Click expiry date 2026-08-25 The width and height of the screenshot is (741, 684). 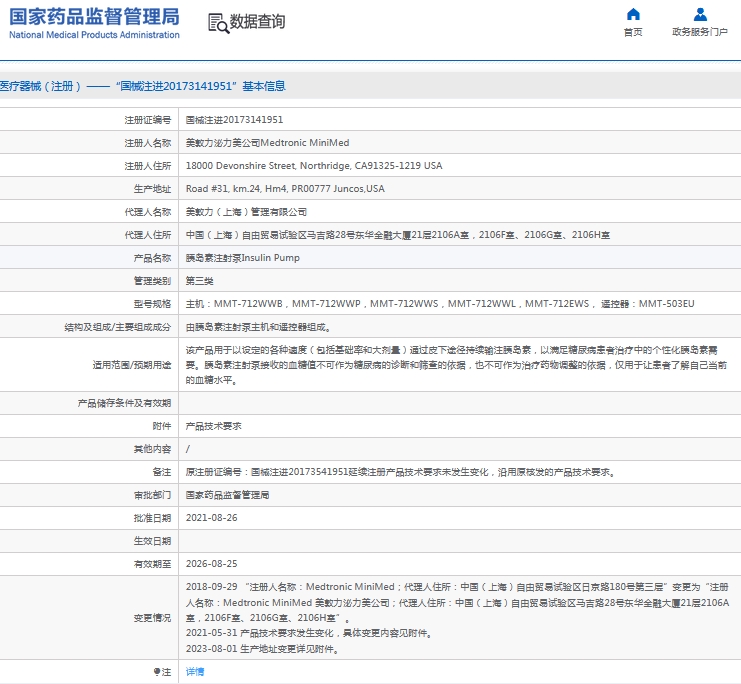click(x=211, y=564)
